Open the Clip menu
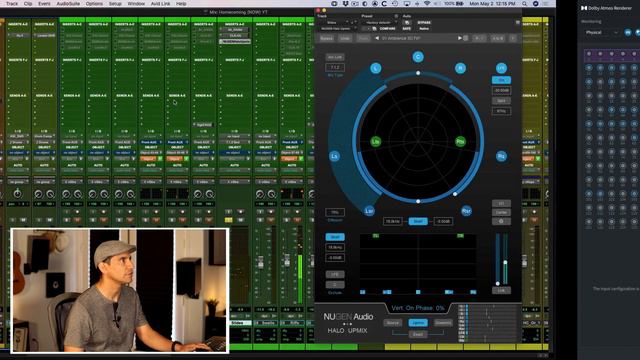Screen dimensions: 640x360 click(x=28, y=3)
